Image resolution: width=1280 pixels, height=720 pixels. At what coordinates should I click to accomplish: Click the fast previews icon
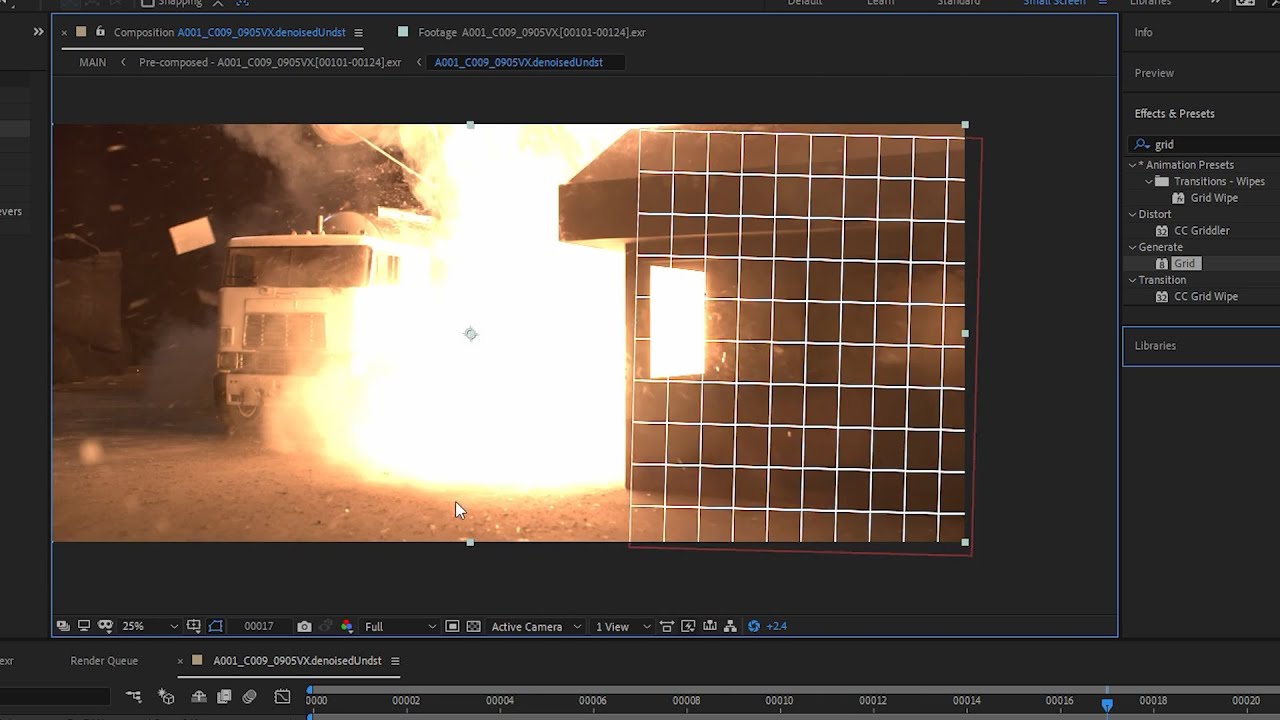pyautogui.click(x=688, y=626)
